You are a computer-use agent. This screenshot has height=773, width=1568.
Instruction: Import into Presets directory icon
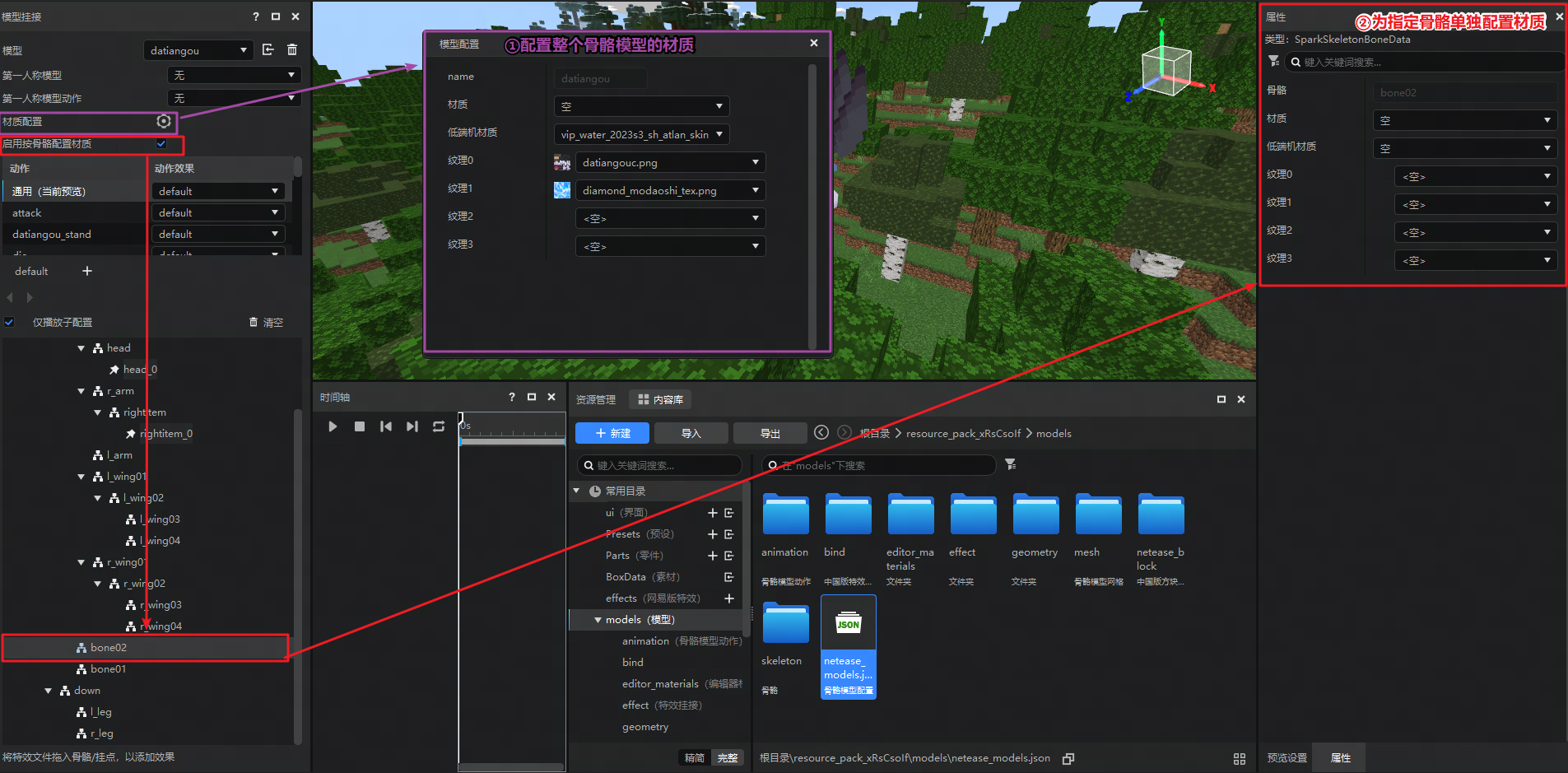(x=729, y=534)
